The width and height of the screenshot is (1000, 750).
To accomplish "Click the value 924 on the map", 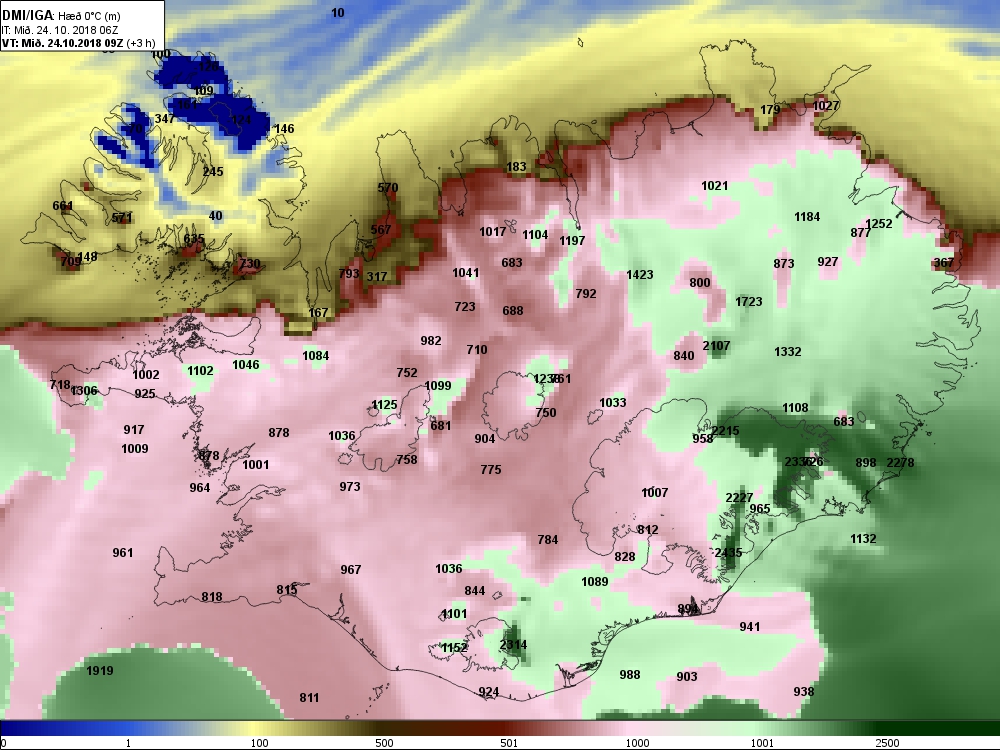I will (489, 691).
